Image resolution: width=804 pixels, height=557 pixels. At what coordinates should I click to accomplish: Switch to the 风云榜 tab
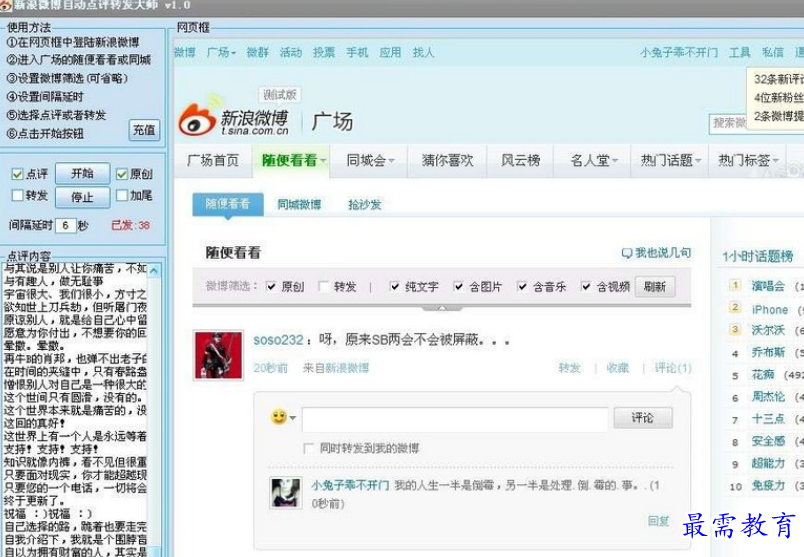tap(520, 161)
